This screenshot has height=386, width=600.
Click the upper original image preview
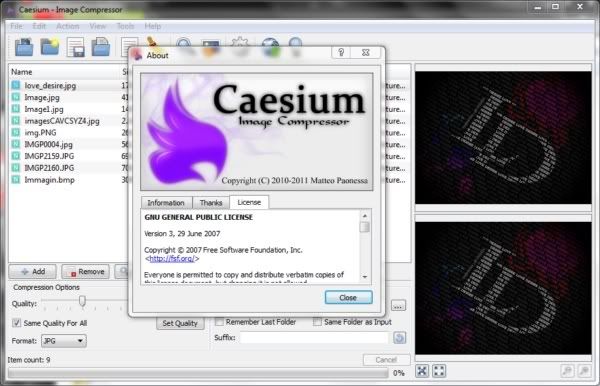[x=503, y=138]
